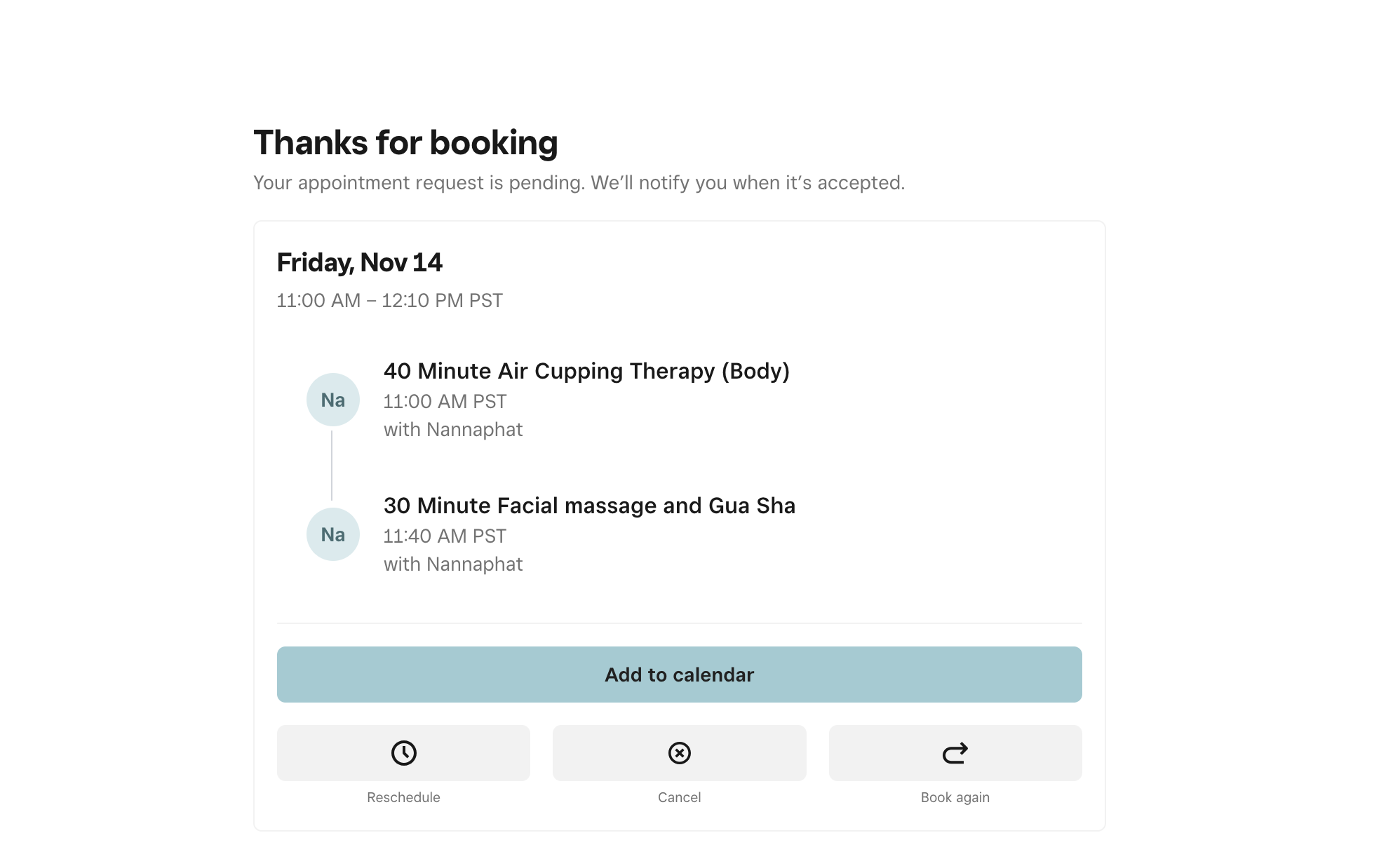Click "with Nannaphat" under Facial massage

click(x=453, y=564)
